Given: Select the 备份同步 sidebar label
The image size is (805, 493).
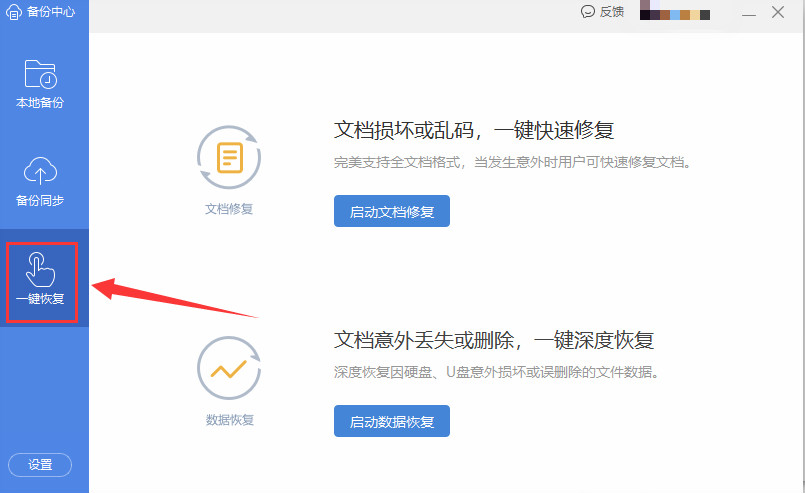Looking at the screenshot, I should point(40,201).
